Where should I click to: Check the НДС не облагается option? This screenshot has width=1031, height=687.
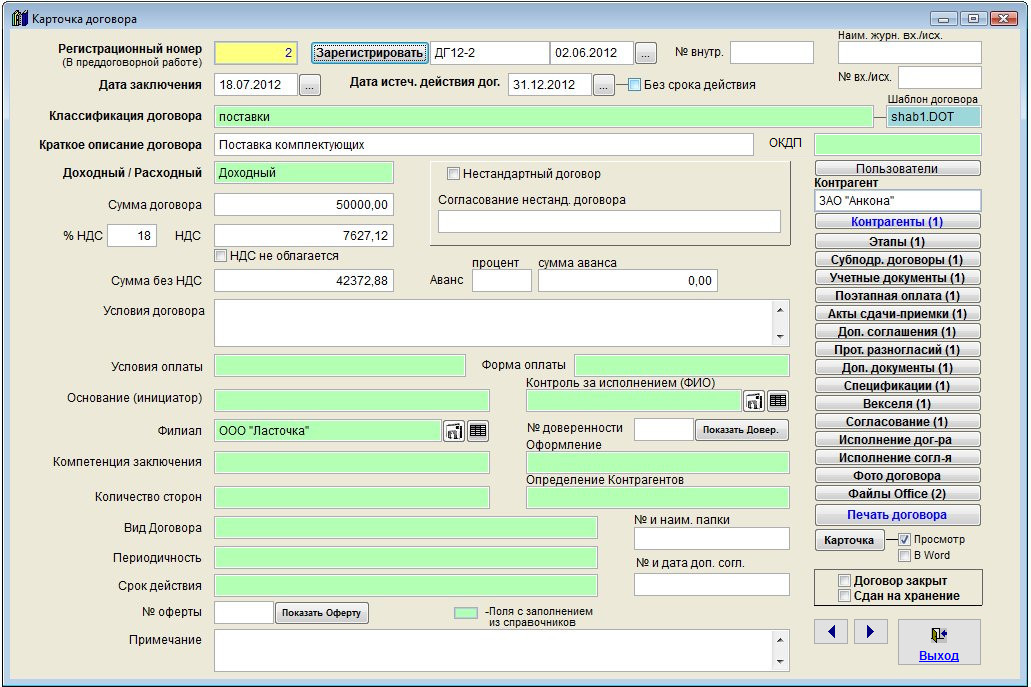pyautogui.click(x=221, y=256)
